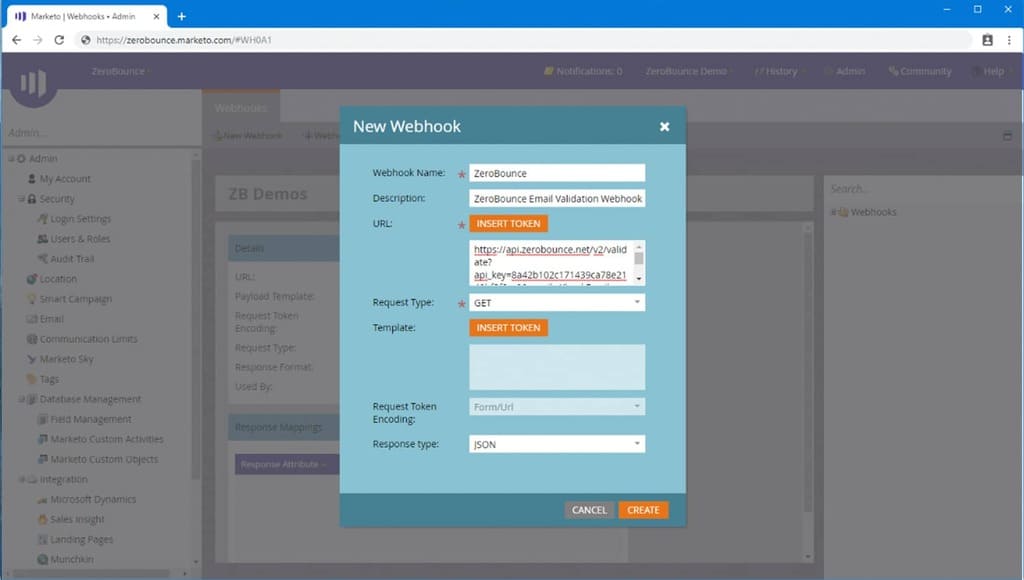Open browser three-dot menu
This screenshot has width=1024, height=580.
[x=1009, y=40]
